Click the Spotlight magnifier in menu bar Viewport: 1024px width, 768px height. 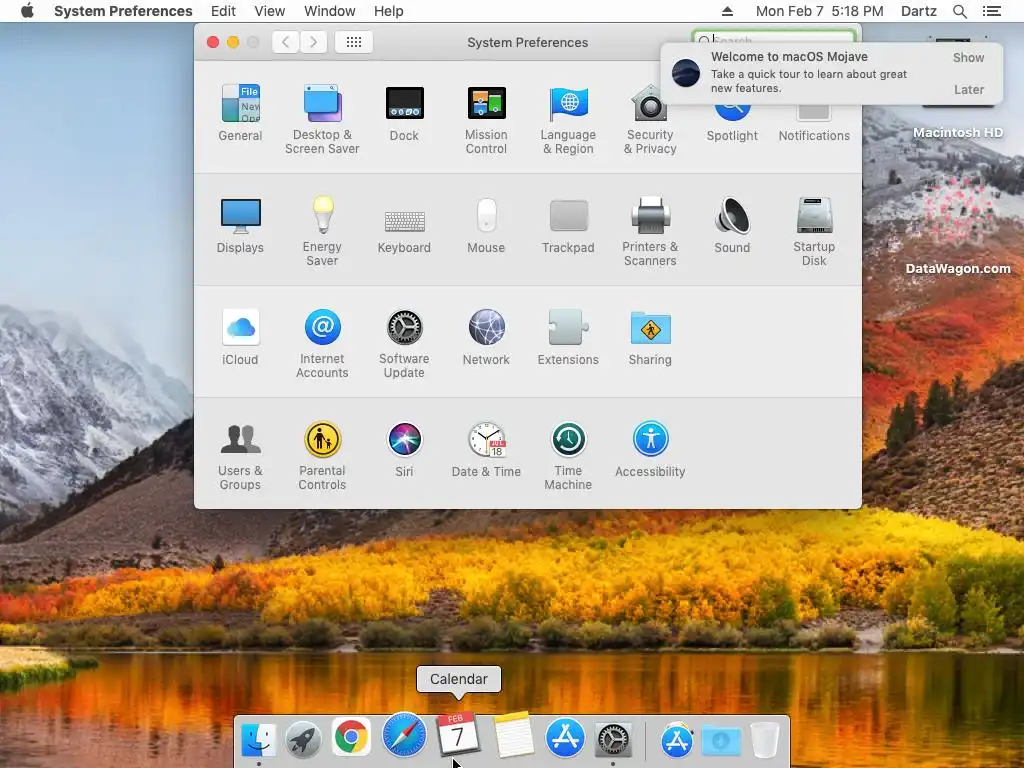coord(959,11)
